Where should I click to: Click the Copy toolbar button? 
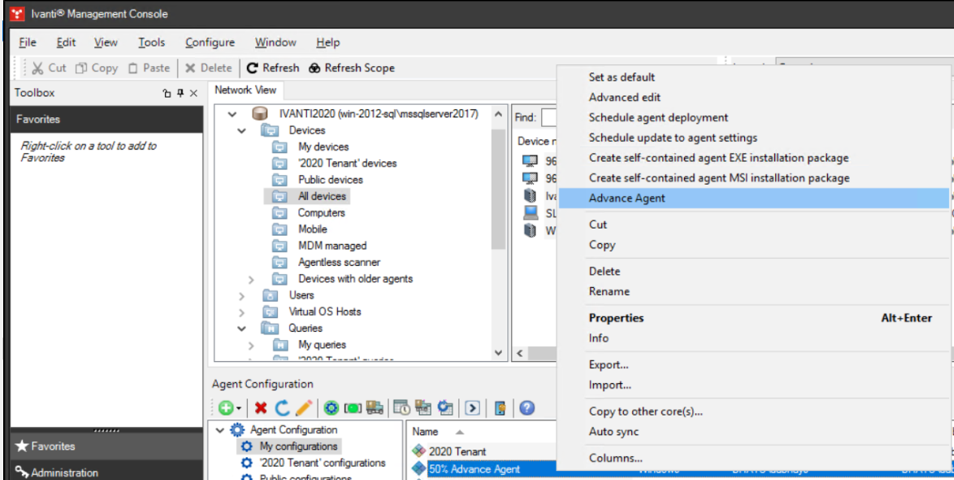tap(96, 68)
